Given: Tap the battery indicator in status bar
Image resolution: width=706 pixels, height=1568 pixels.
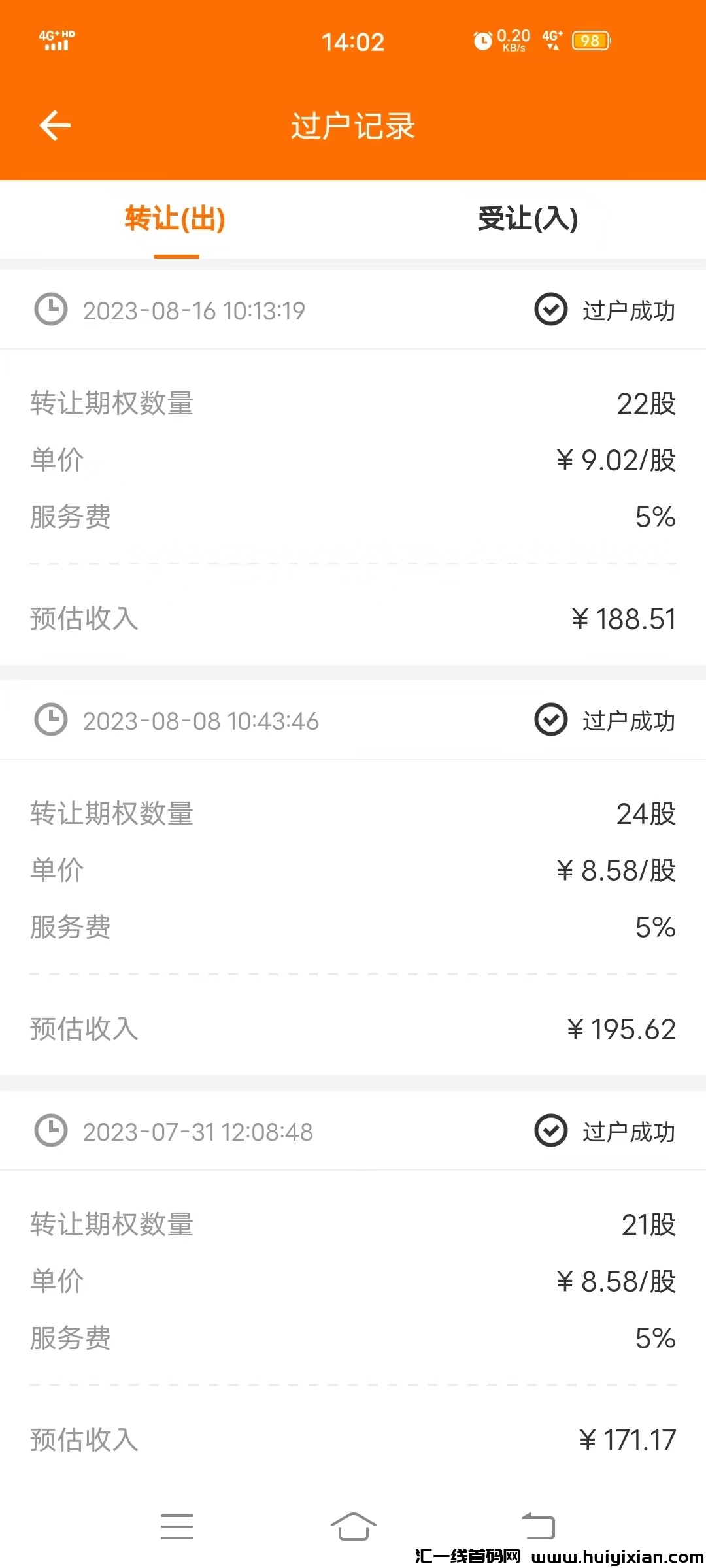Looking at the screenshot, I should tap(591, 41).
